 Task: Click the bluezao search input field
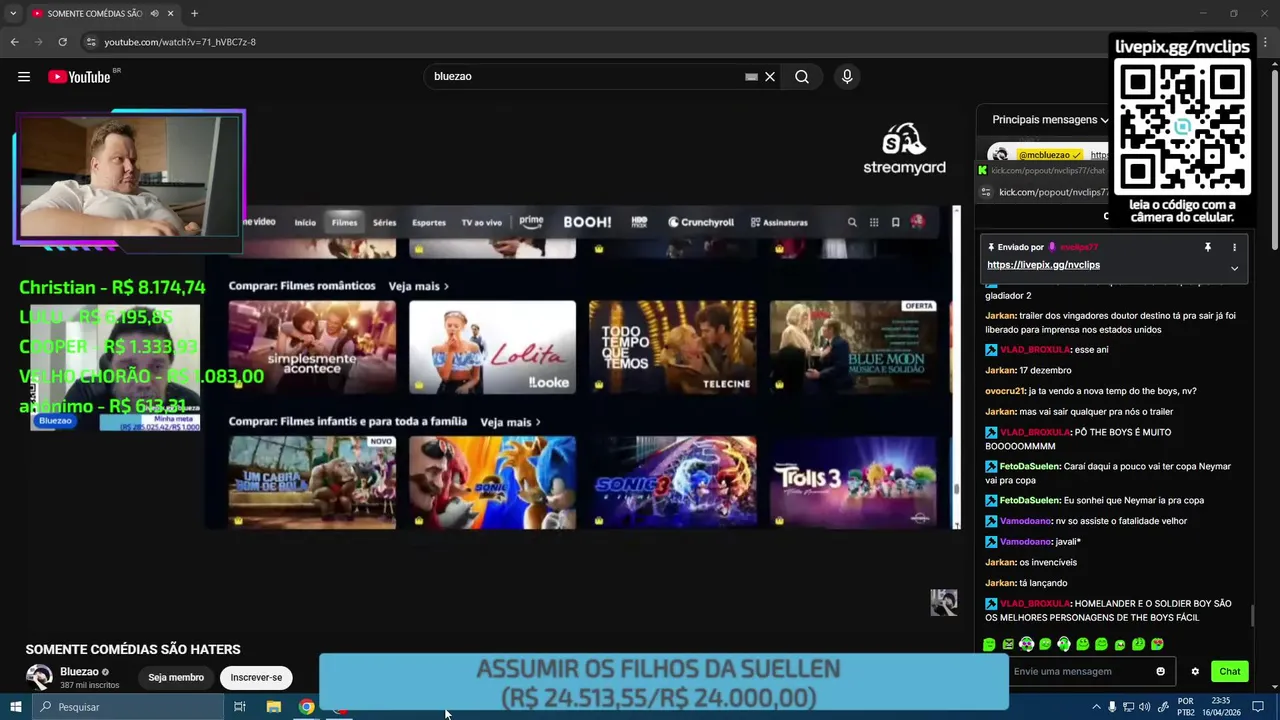click(x=585, y=77)
